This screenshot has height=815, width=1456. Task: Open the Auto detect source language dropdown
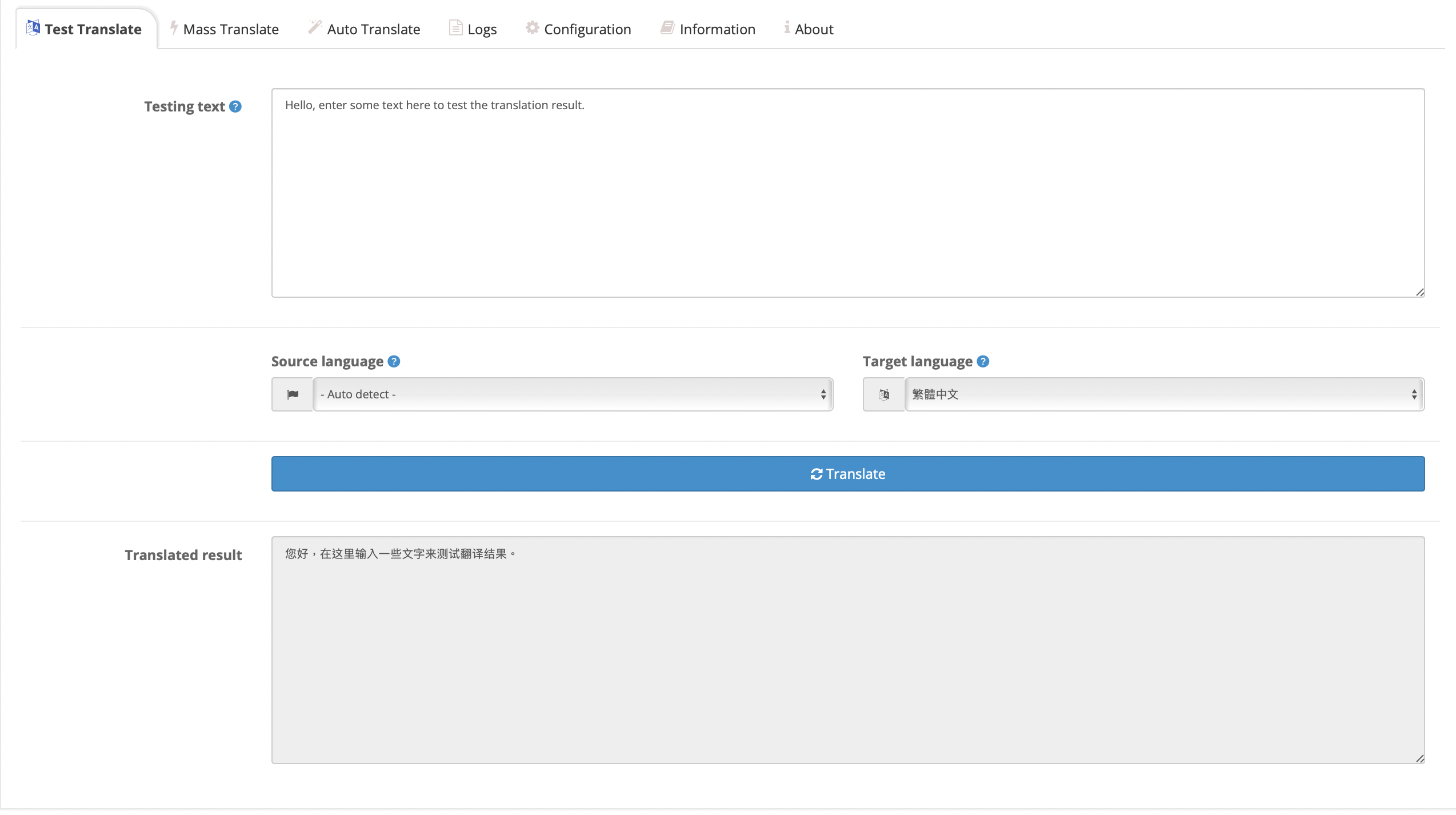[573, 394]
